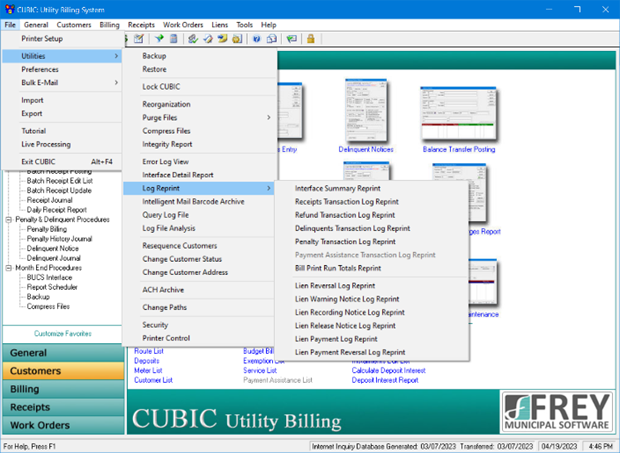Image resolution: width=620 pixels, height=453 pixels.
Task: Choose Export from the File menu
Action: point(62,113)
